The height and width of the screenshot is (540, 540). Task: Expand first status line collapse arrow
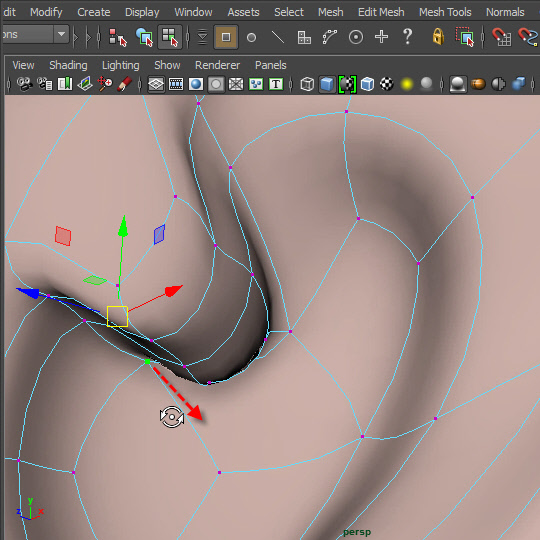tap(76, 37)
